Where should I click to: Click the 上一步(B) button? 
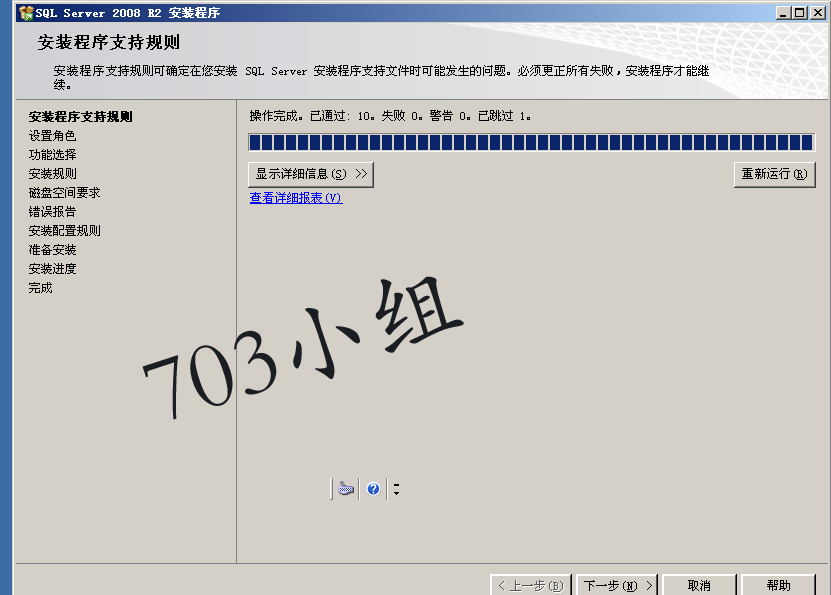[531, 585]
